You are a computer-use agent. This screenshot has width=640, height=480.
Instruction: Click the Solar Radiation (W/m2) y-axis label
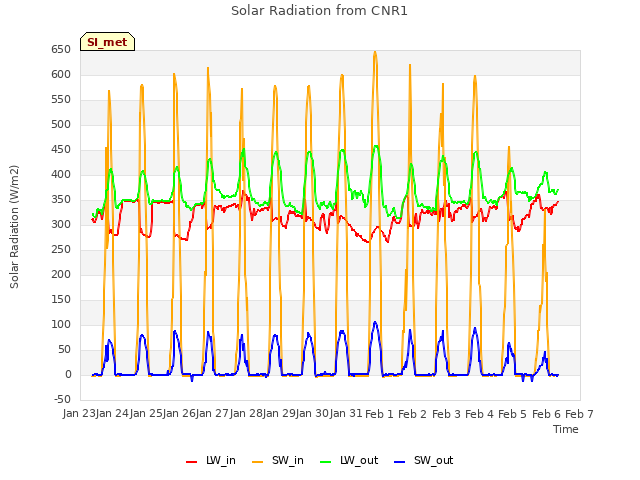tap(14, 227)
